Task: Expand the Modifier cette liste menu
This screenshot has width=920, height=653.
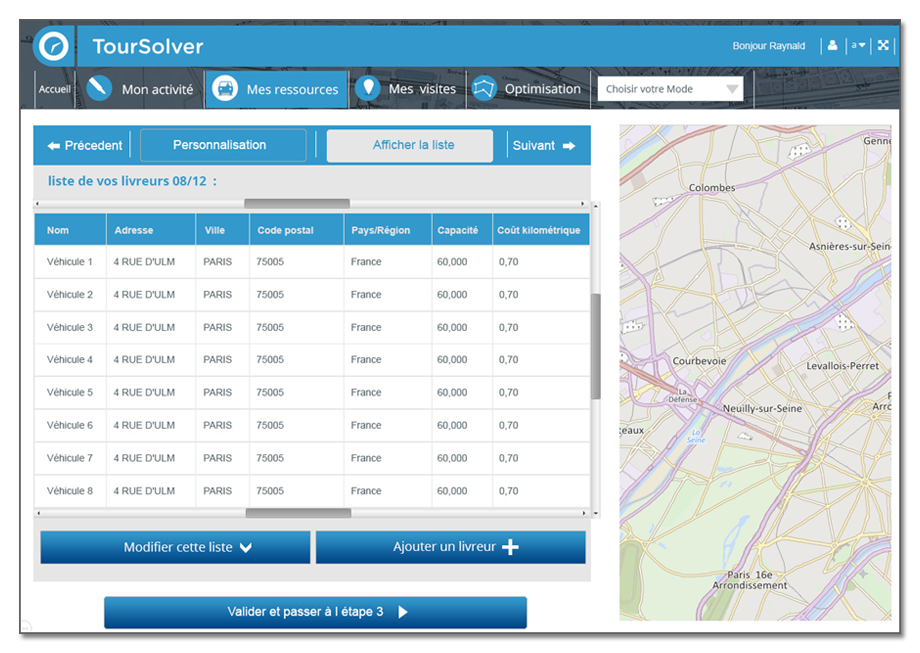Action: (176, 547)
